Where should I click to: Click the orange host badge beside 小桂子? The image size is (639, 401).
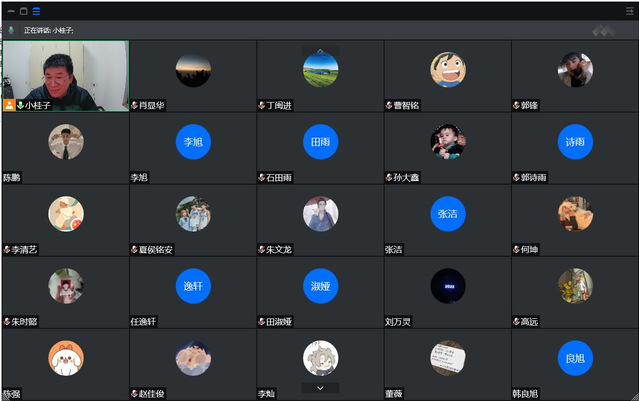click(9, 104)
